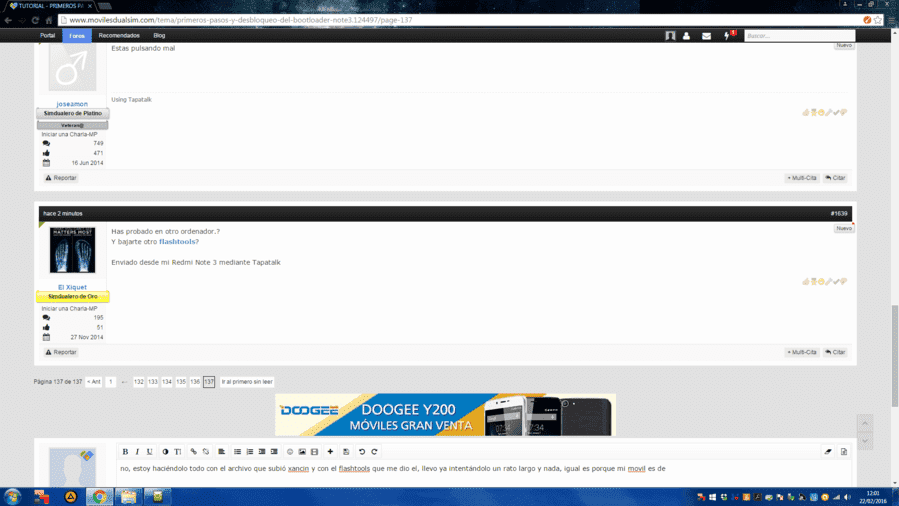The image size is (899, 506).
Task: Open the smilies picker in the editor
Action: (x=290, y=452)
